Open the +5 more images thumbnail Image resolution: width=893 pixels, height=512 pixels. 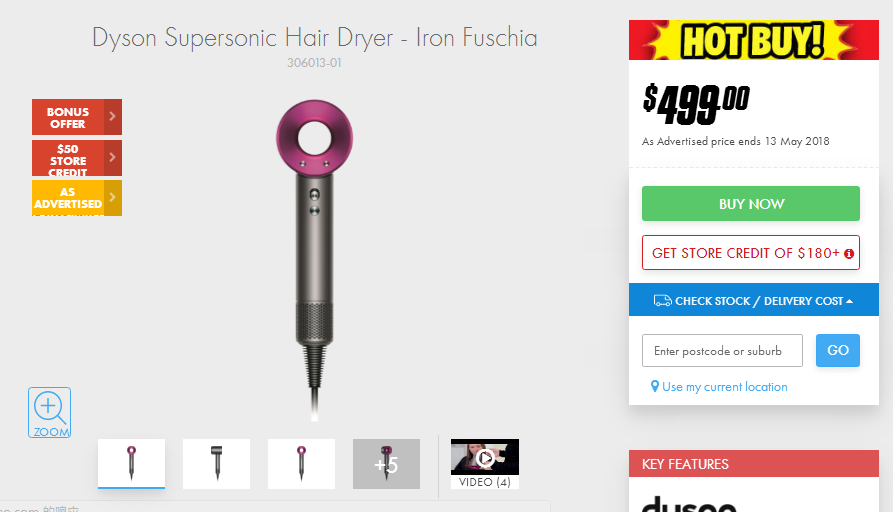pyautogui.click(x=386, y=464)
